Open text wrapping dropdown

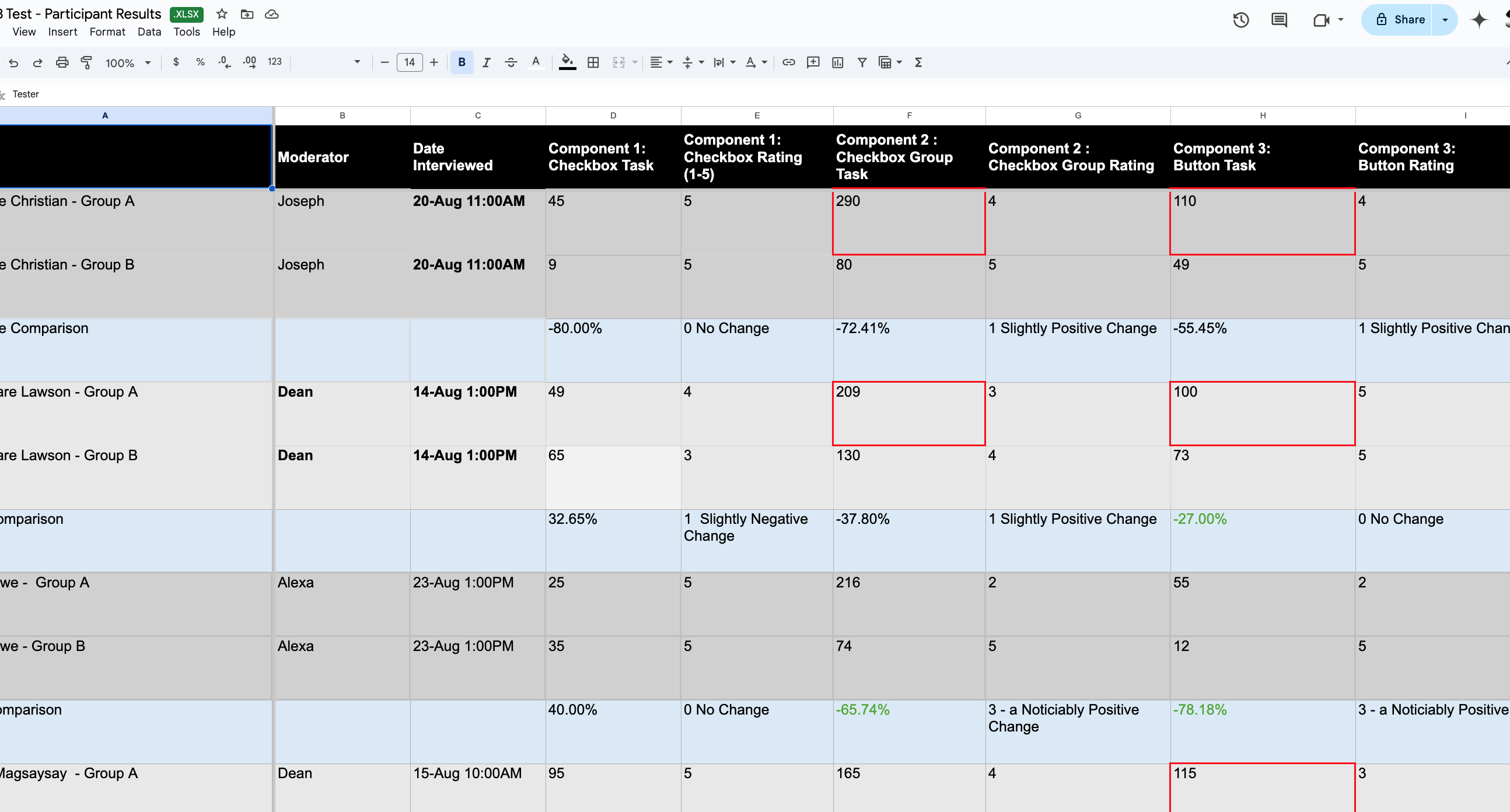point(724,62)
